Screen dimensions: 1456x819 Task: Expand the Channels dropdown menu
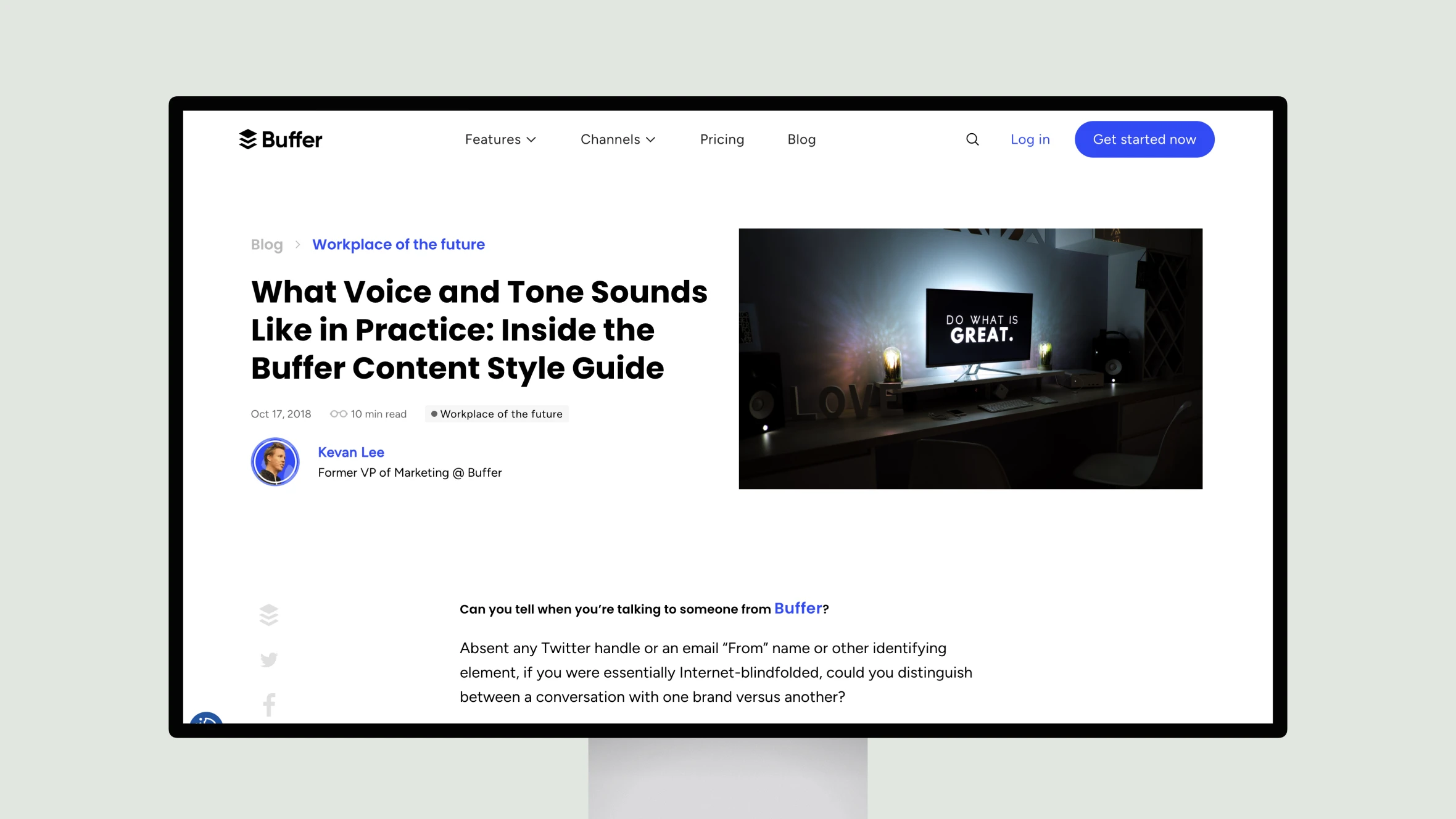pyautogui.click(x=618, y=139)
